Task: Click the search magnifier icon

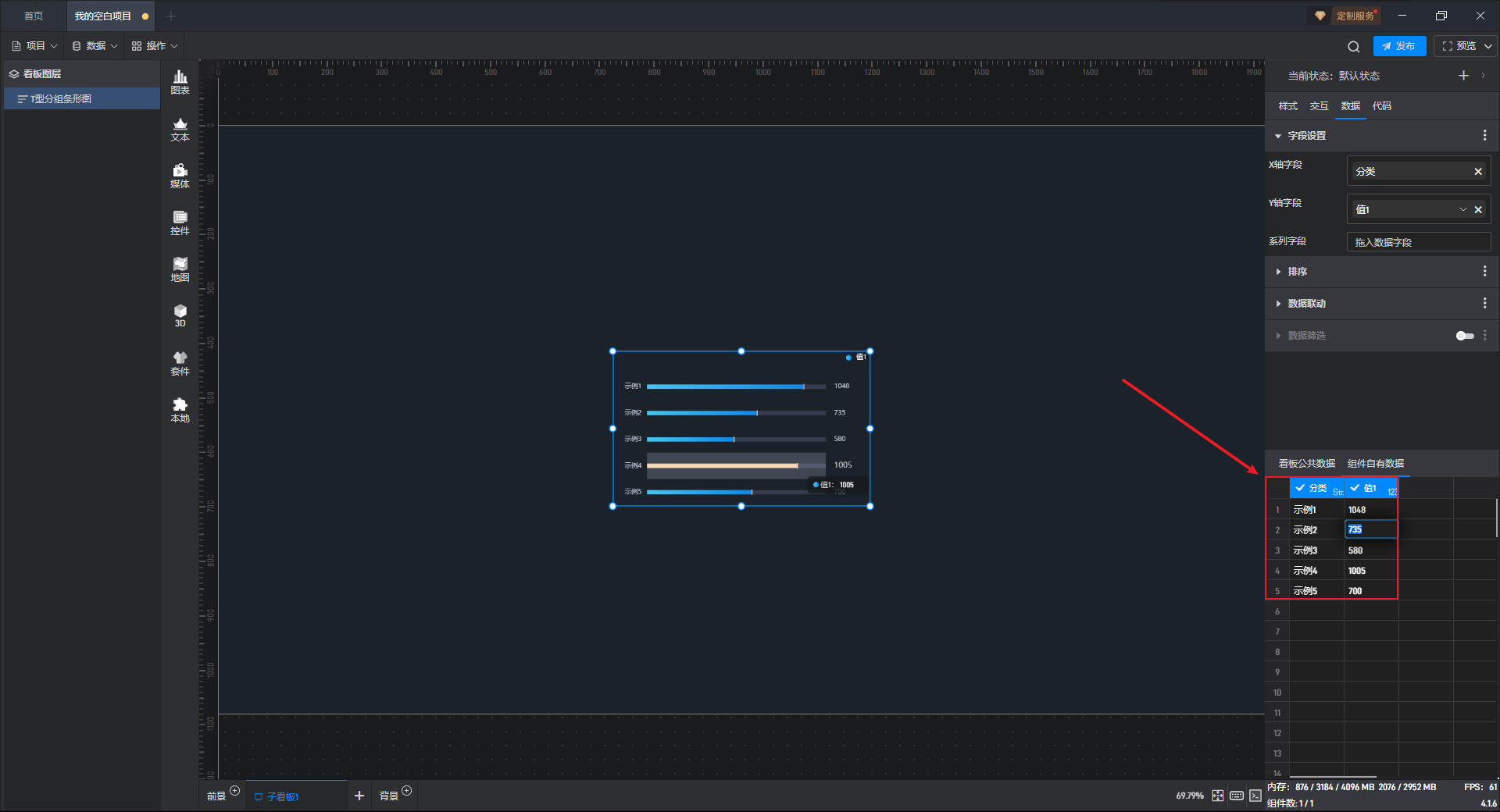Action: [1353, 46]
